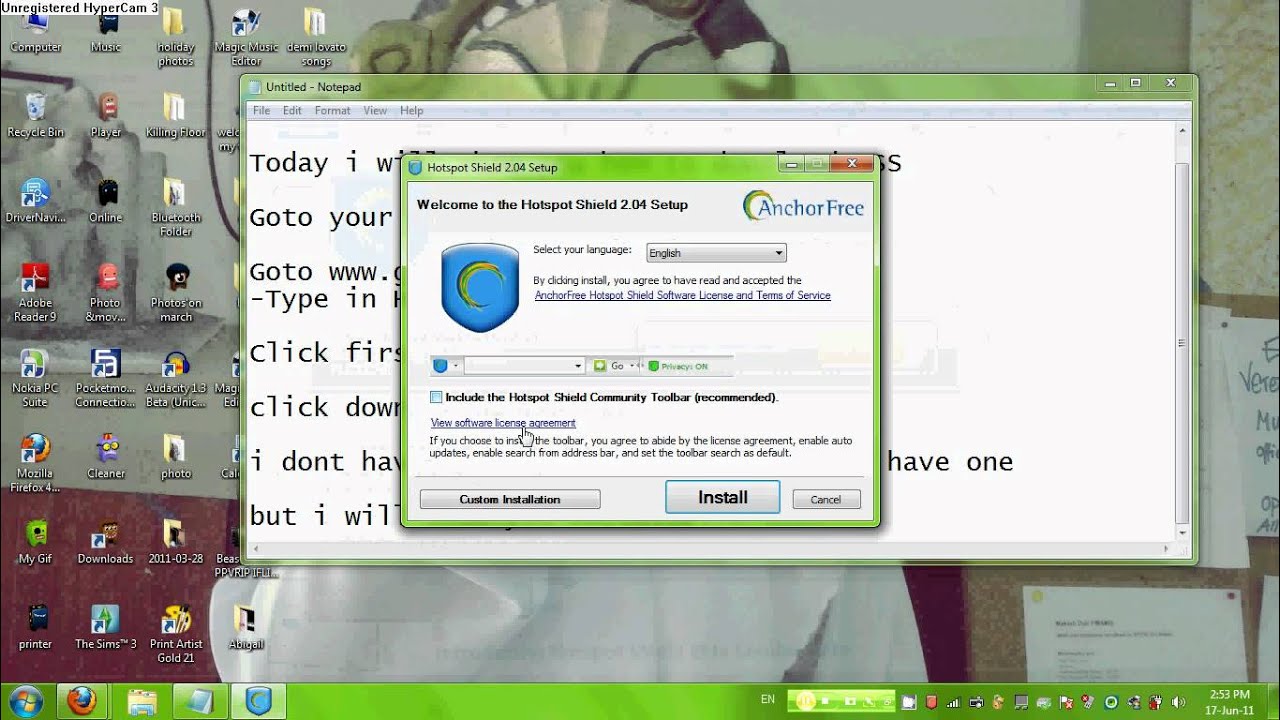Viewport: 1280px width, 720px height.
Task: Open Downloads desktop shortcut
Action: [x=105, y=542]
